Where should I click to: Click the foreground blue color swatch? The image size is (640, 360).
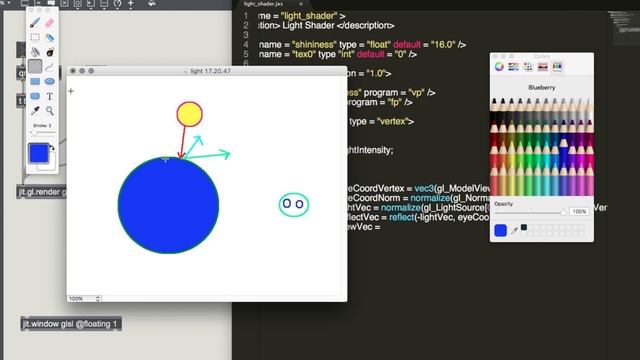click(x=38, y=153)
